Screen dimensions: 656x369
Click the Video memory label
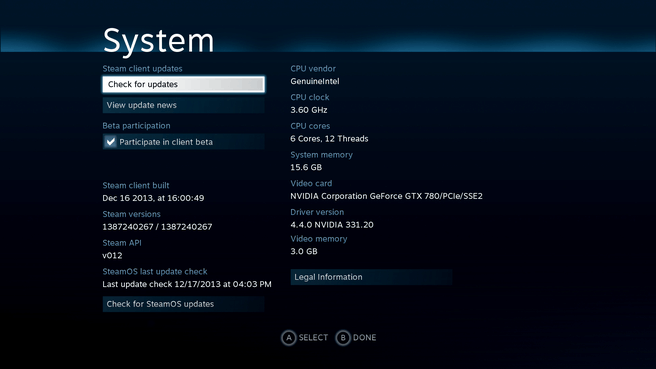pos(319,239)
